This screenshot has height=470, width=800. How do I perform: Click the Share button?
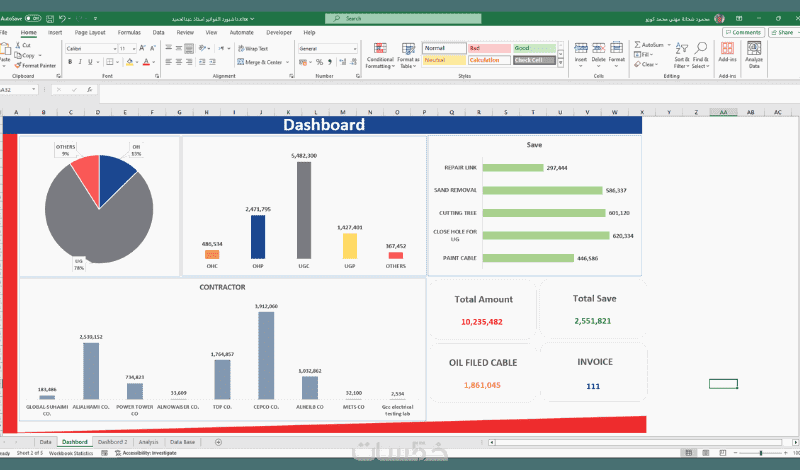tap(783, 32)
